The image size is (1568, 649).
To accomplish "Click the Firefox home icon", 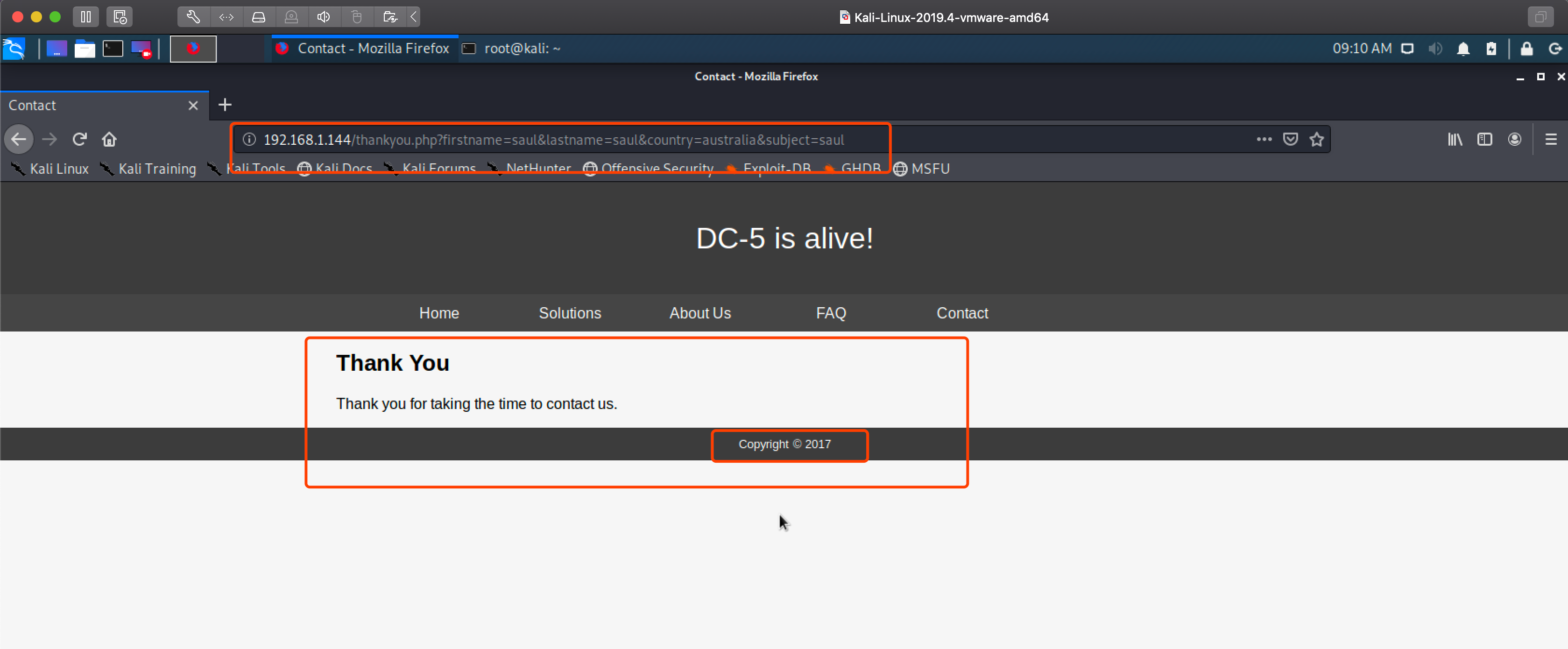I will click(109, 140).
